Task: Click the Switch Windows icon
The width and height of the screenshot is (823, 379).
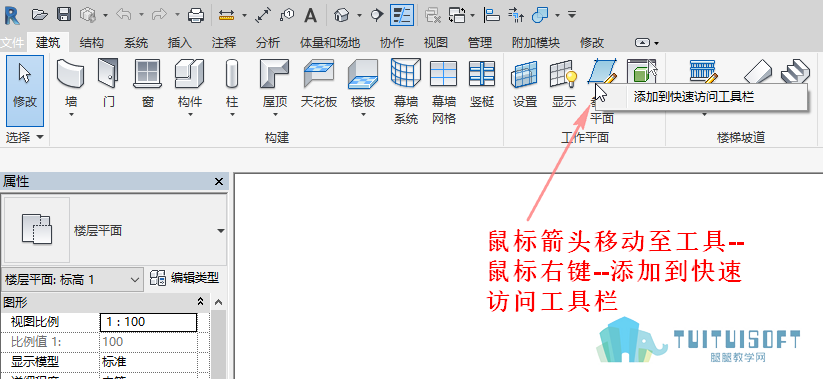Action: click(457, 16)
